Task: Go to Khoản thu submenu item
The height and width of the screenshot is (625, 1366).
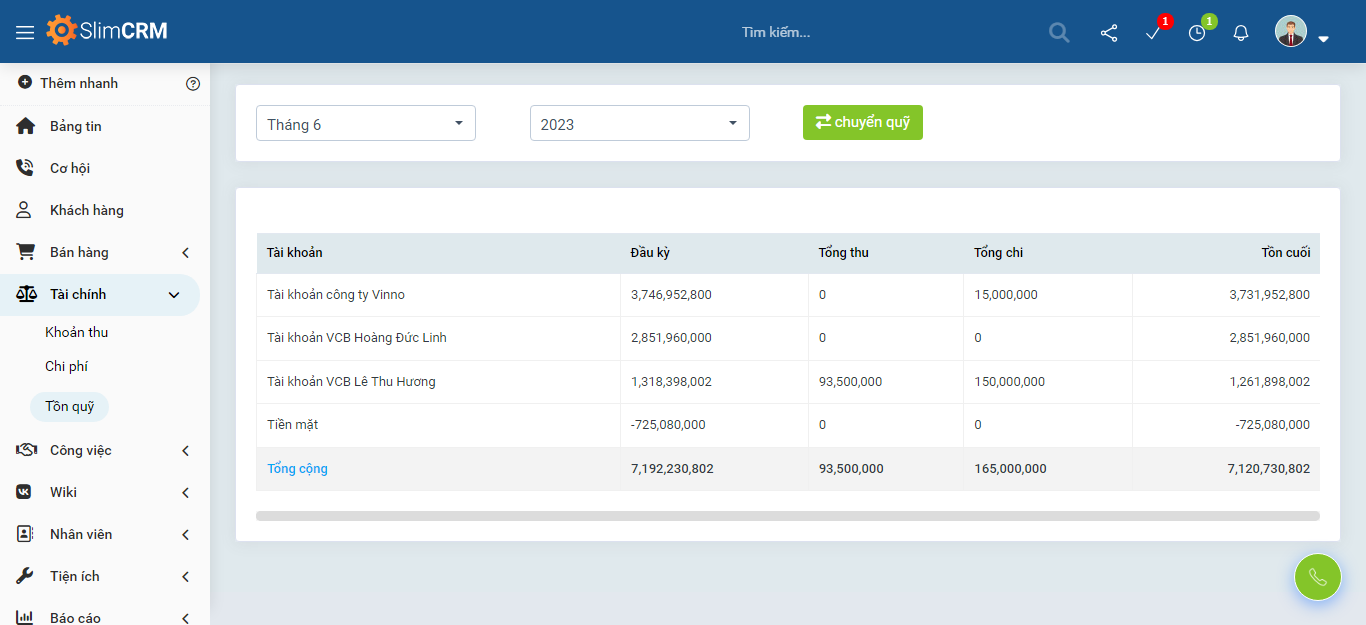Action: tap(77, 333)
